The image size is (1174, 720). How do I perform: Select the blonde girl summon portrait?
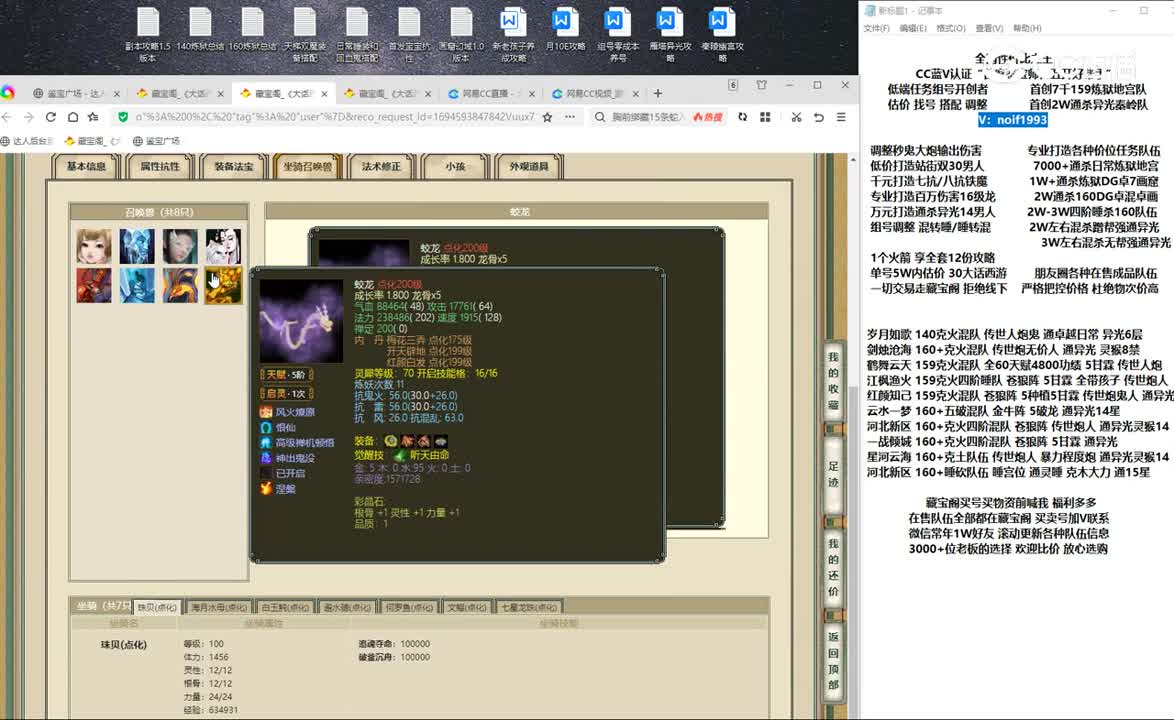(x=94, y=246)
